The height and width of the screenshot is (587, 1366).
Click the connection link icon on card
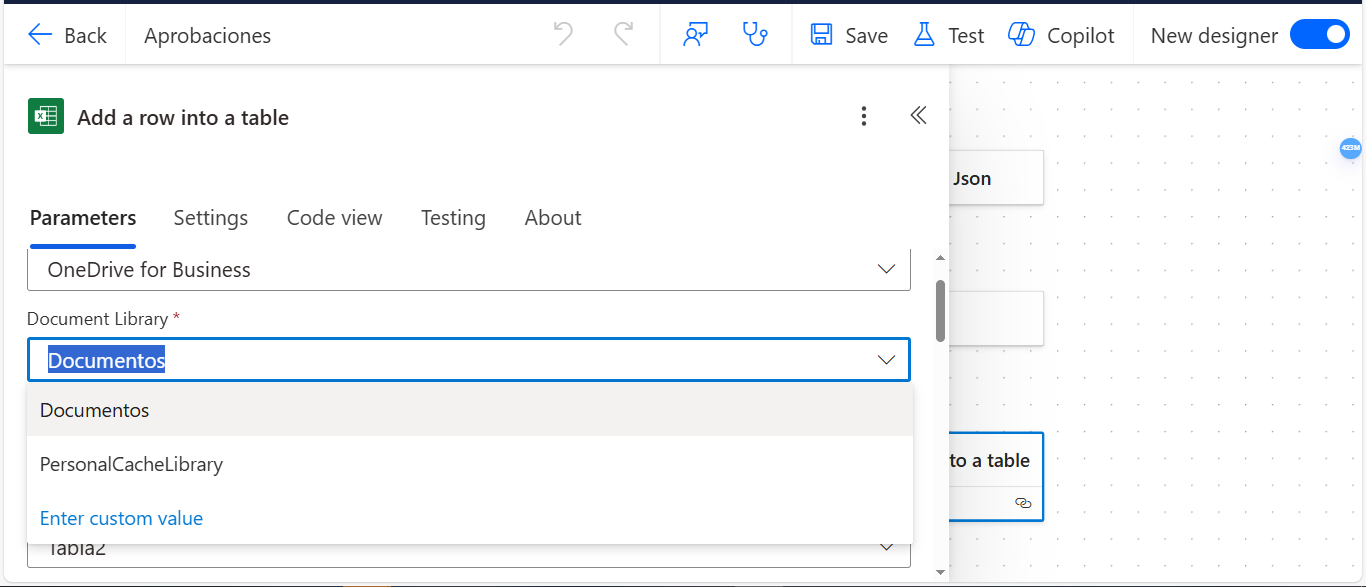[x=1023, y=503]
